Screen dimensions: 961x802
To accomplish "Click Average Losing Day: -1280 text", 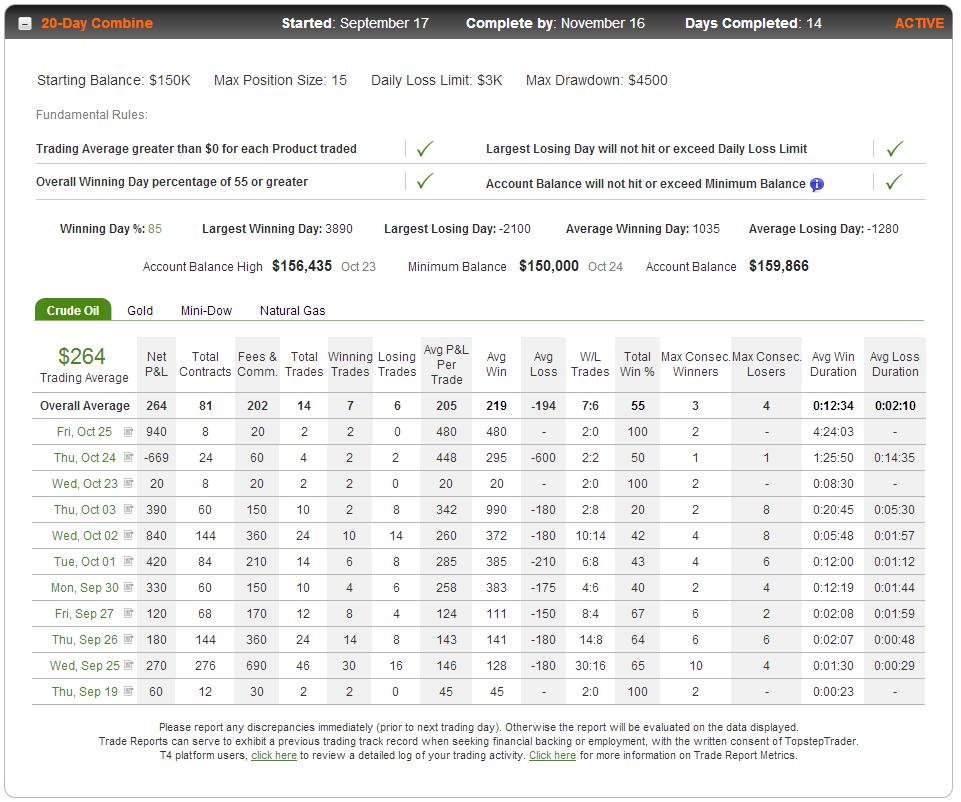I will point(823,229).
